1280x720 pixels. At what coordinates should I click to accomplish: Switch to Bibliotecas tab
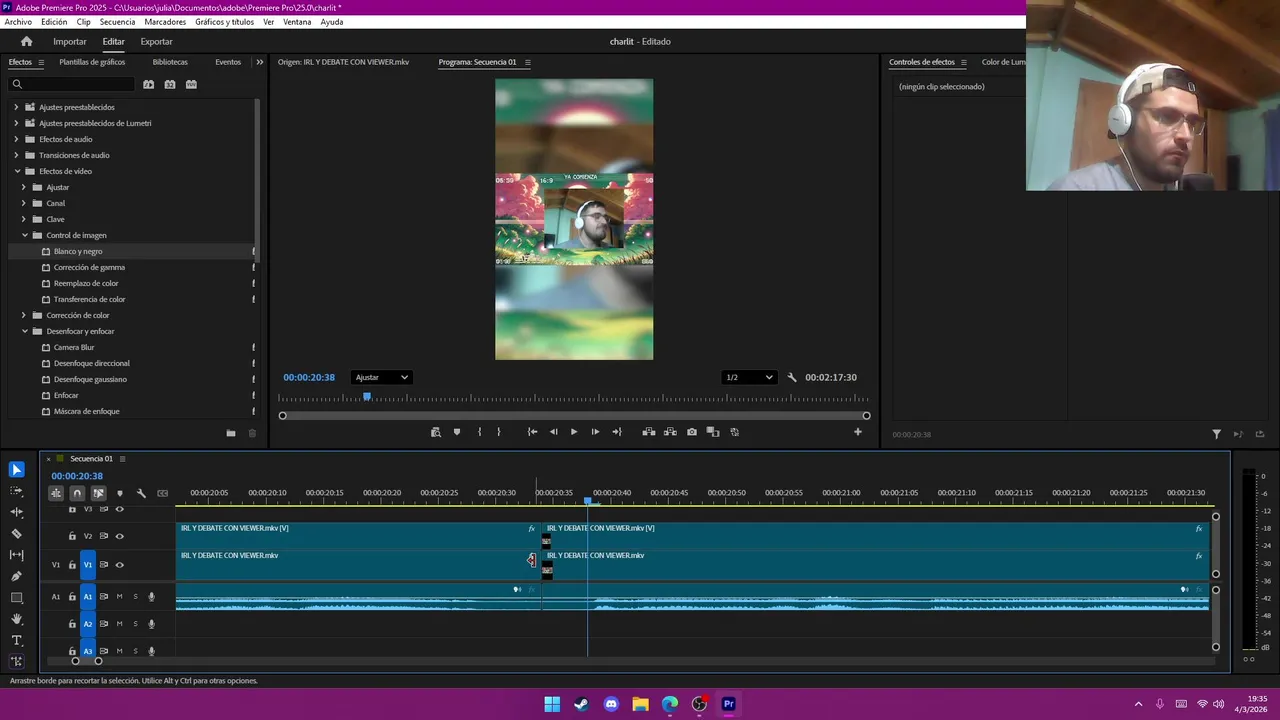(x=170, y=62)
